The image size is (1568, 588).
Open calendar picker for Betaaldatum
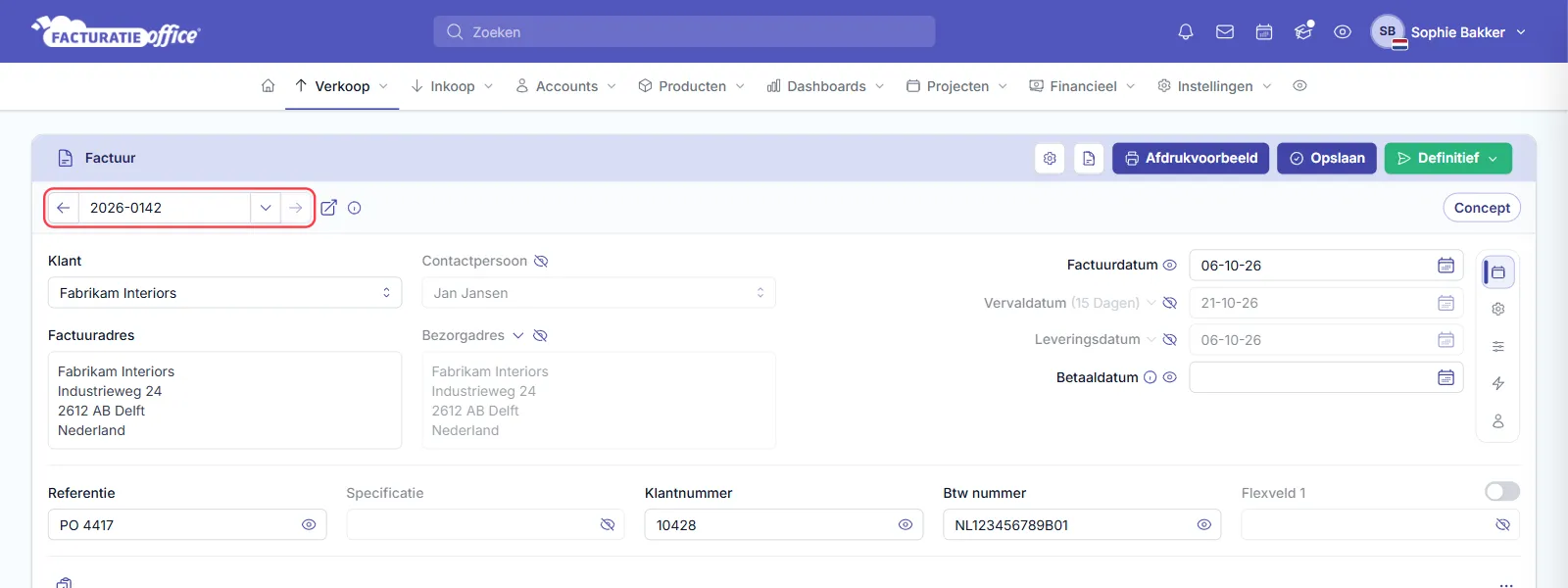pyautogui.click(x=1445, y=377)
